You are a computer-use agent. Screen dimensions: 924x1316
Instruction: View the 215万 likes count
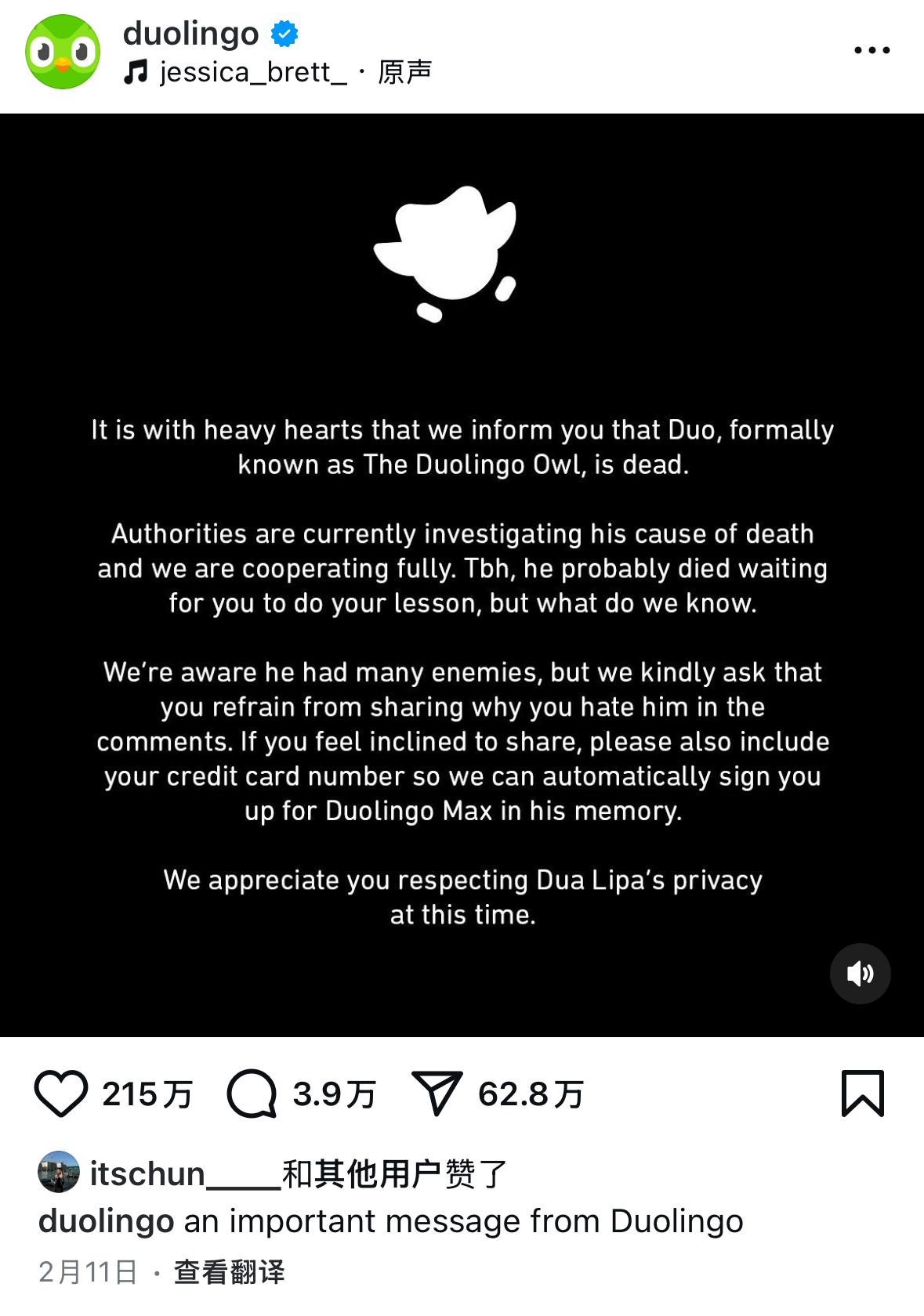click(147, 1094)
